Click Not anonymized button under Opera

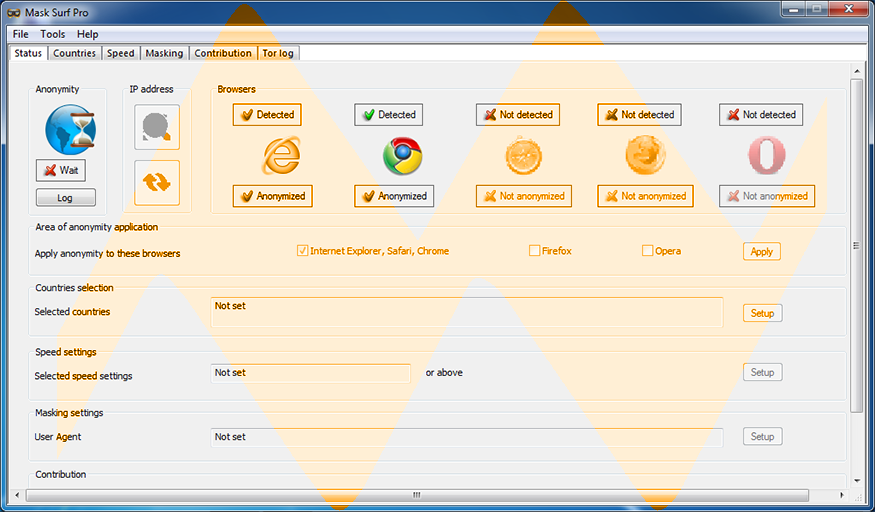[767, 196]
